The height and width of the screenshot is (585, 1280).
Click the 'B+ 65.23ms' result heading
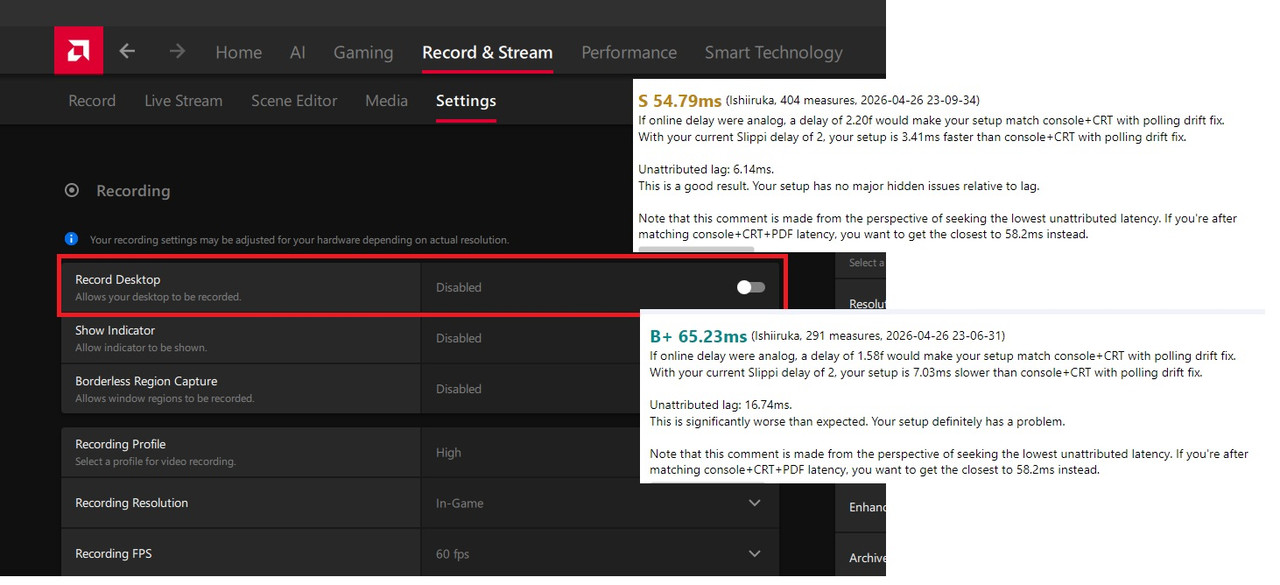[698, 336]
